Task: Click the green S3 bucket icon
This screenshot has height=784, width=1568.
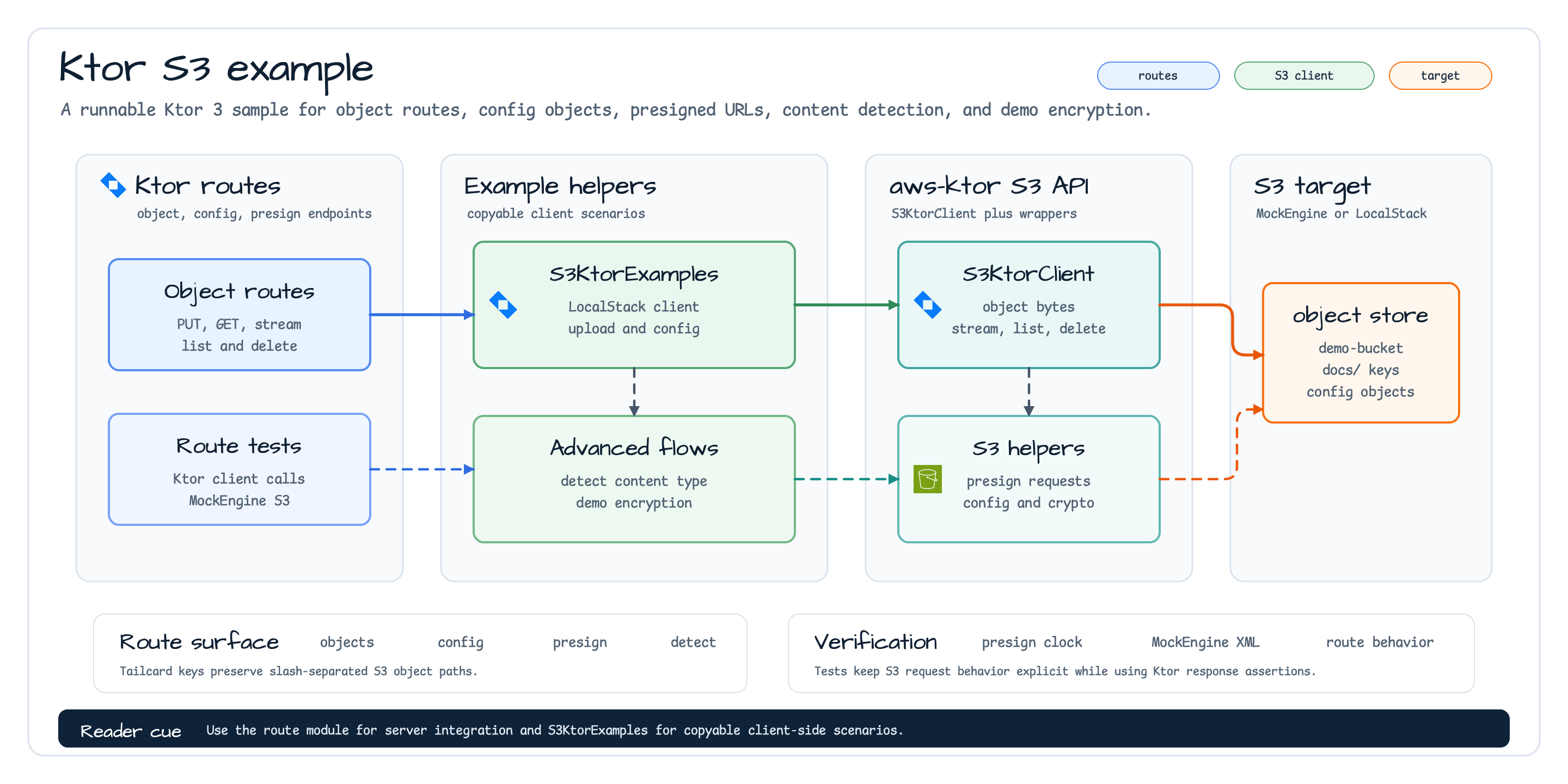Action: click(928, 479)
